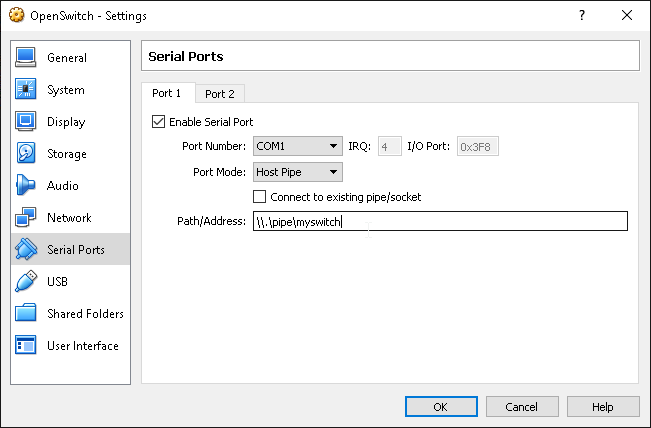Screen dimensions: 651x428
Task: Open the Audio speaker icon
Action: (x=26, y=185)
